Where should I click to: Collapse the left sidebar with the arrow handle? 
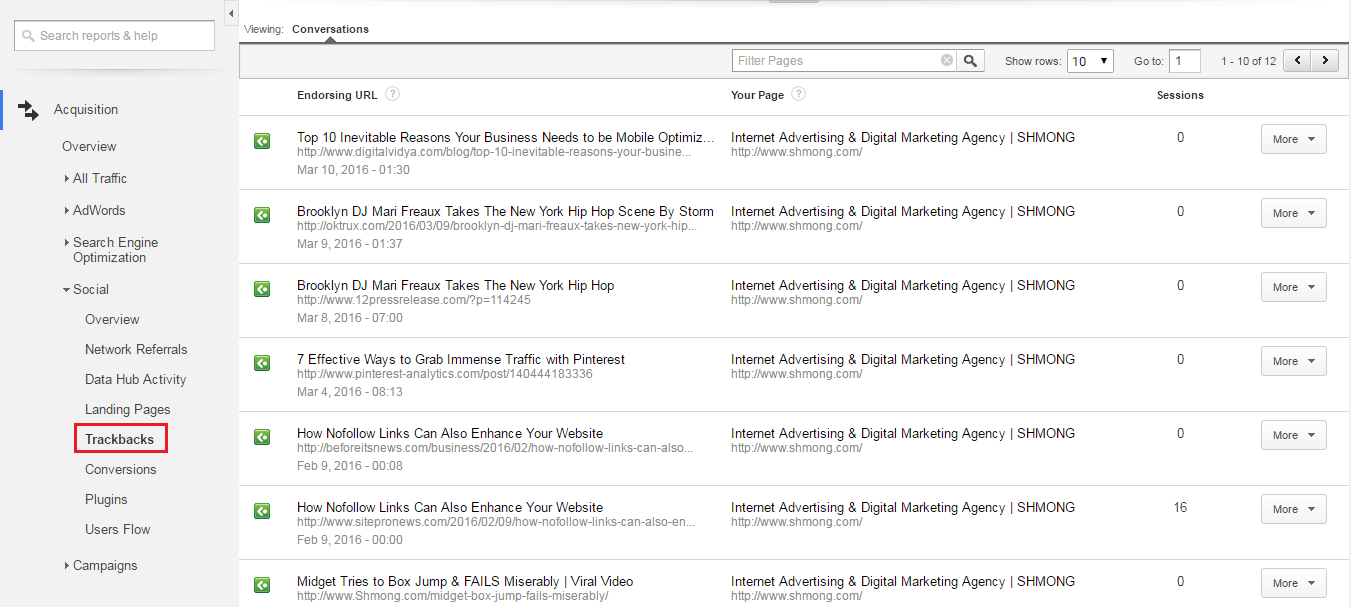tap(232, 14)
